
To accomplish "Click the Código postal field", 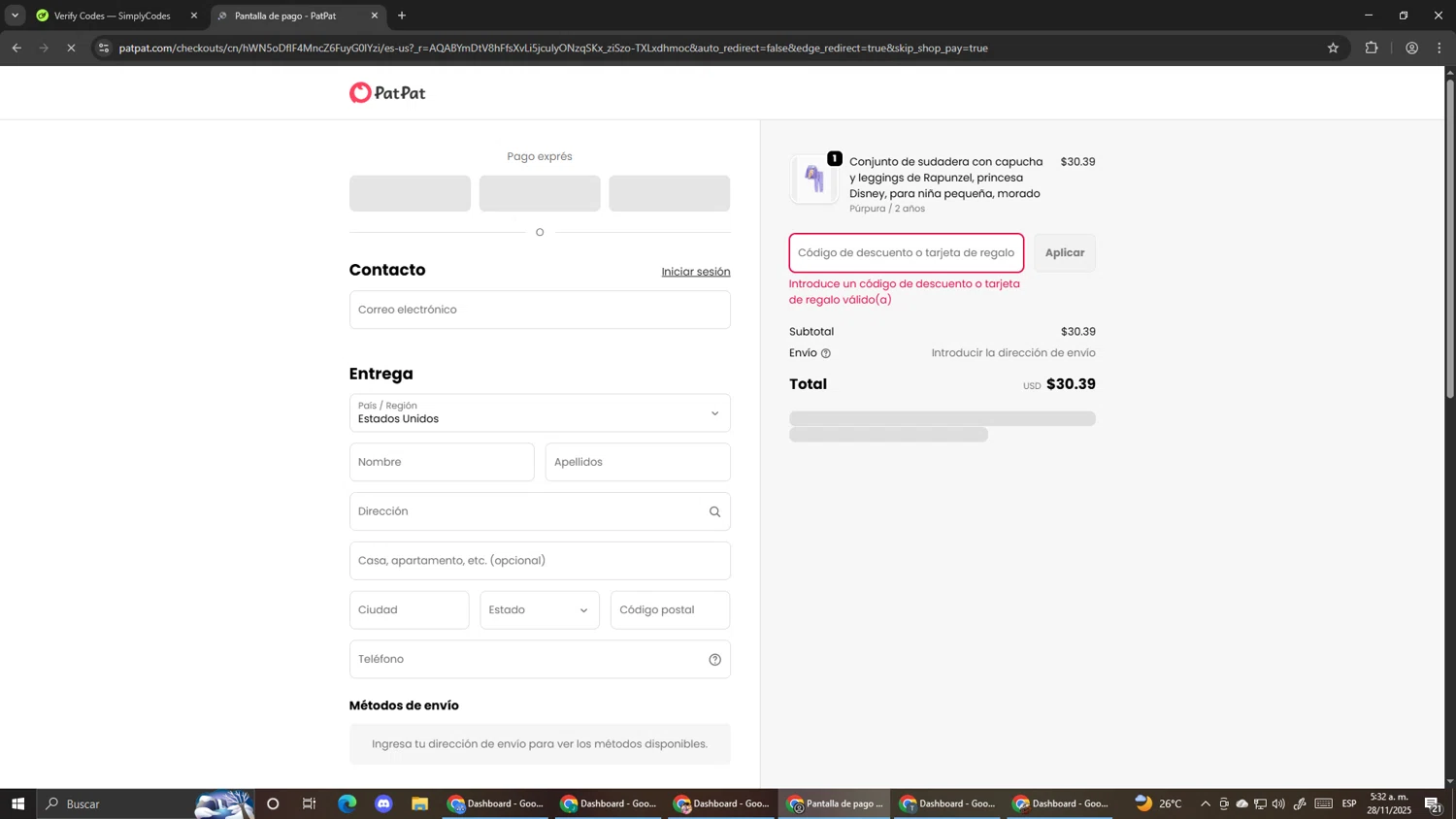I will [671, 610].
